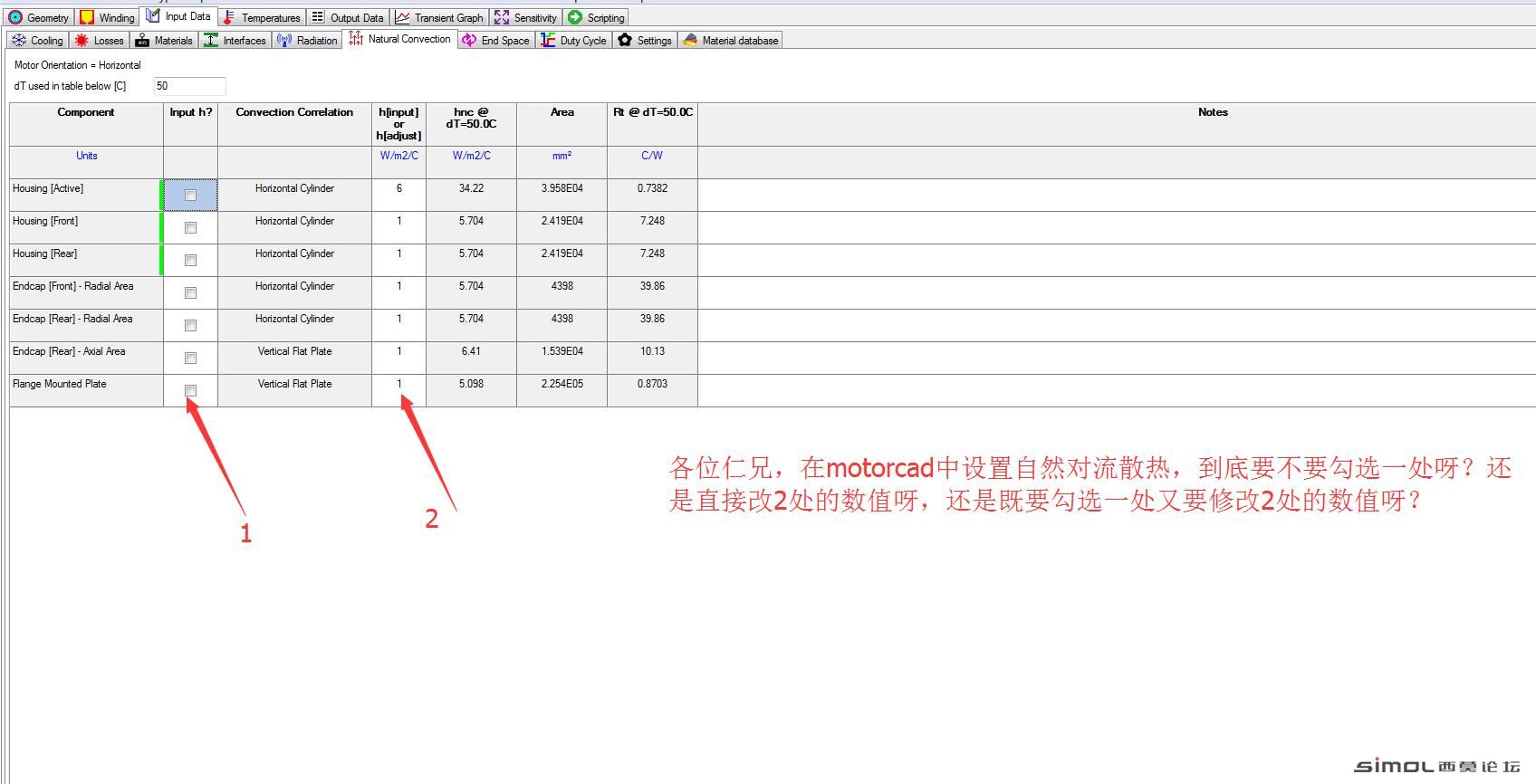Click the Sensitivity icon

502,17
